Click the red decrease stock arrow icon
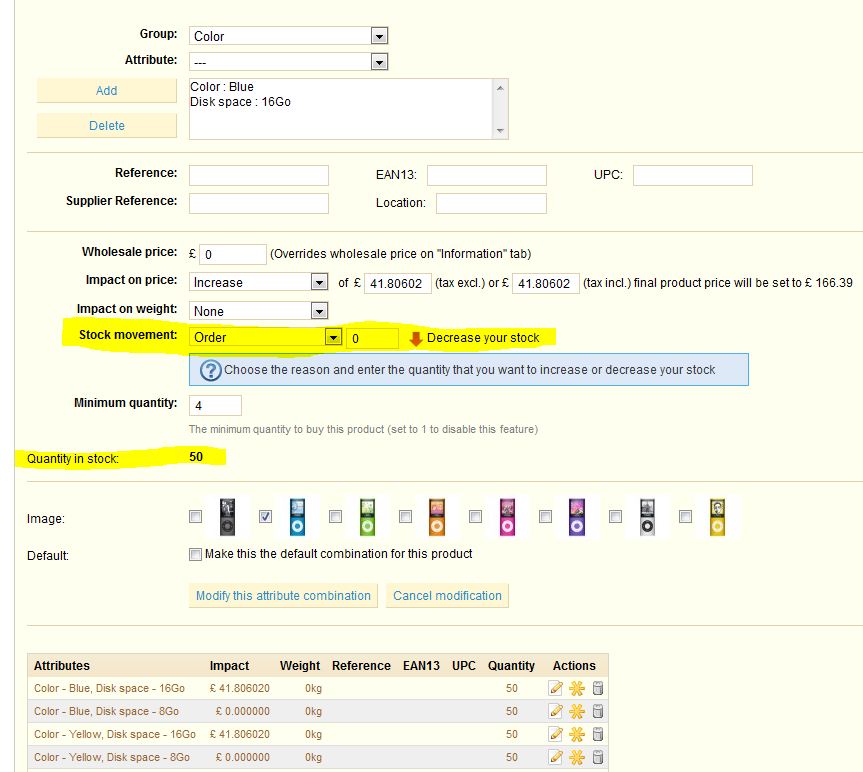The width and height of the screenshot is (863, 772). click(x=416, y=338)
